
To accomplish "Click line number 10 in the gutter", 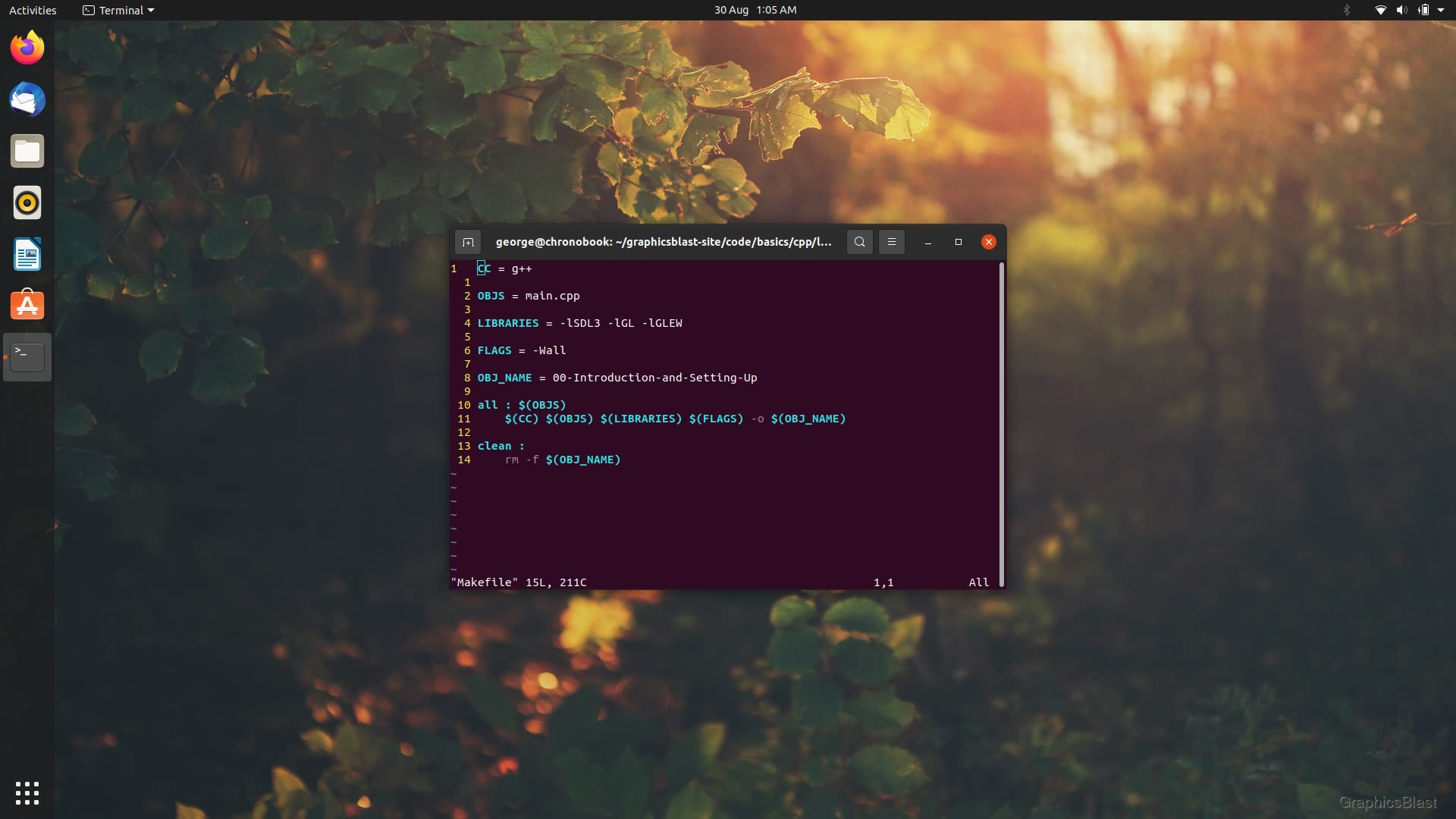I will (x=464, y=405).
